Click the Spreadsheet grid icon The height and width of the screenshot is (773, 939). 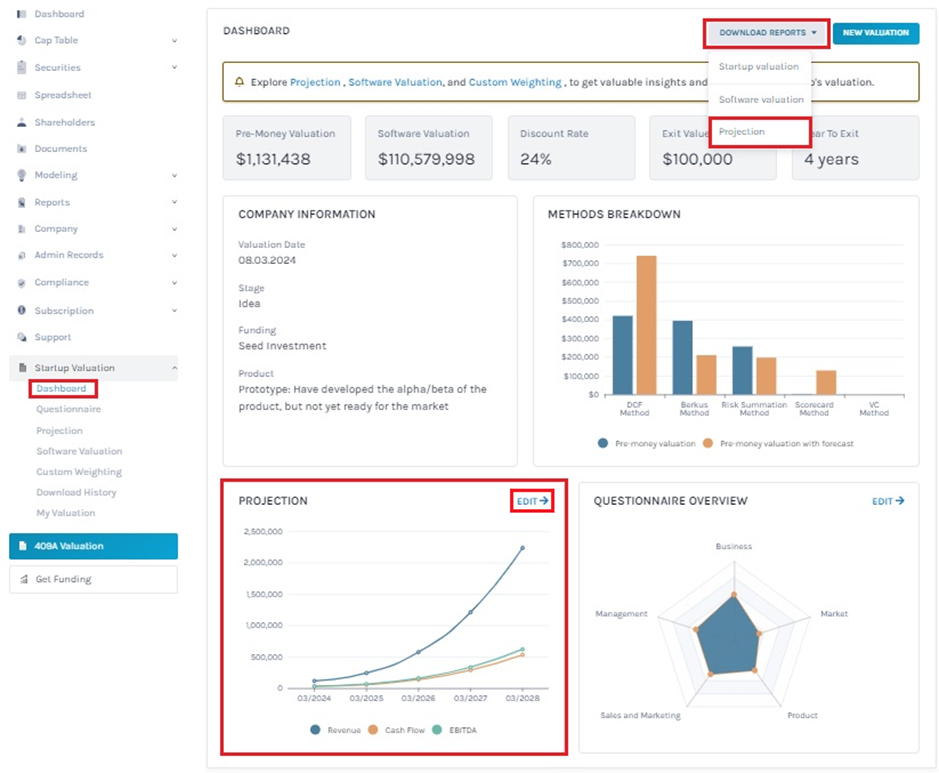[22, 95]
